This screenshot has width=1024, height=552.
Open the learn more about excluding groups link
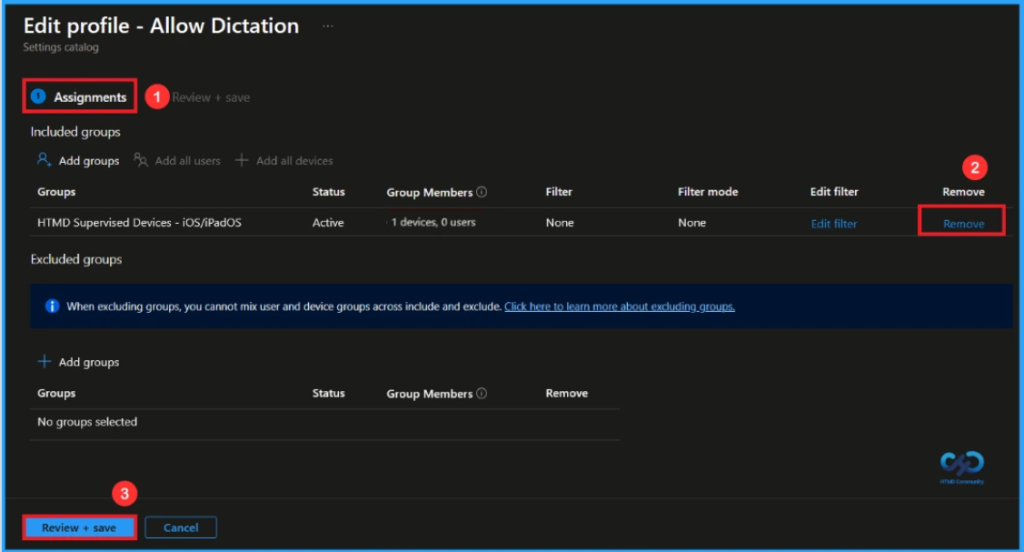(619, 306)
